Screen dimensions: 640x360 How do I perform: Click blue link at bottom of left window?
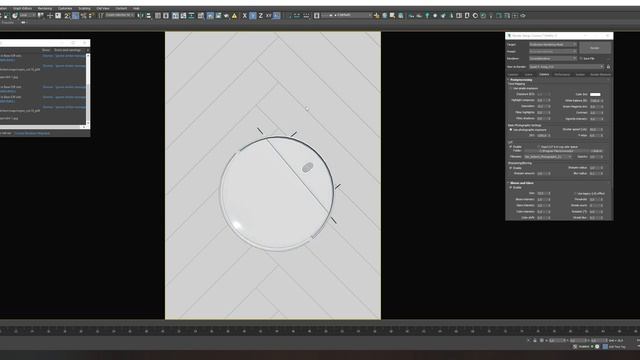(x=32, y=133)
